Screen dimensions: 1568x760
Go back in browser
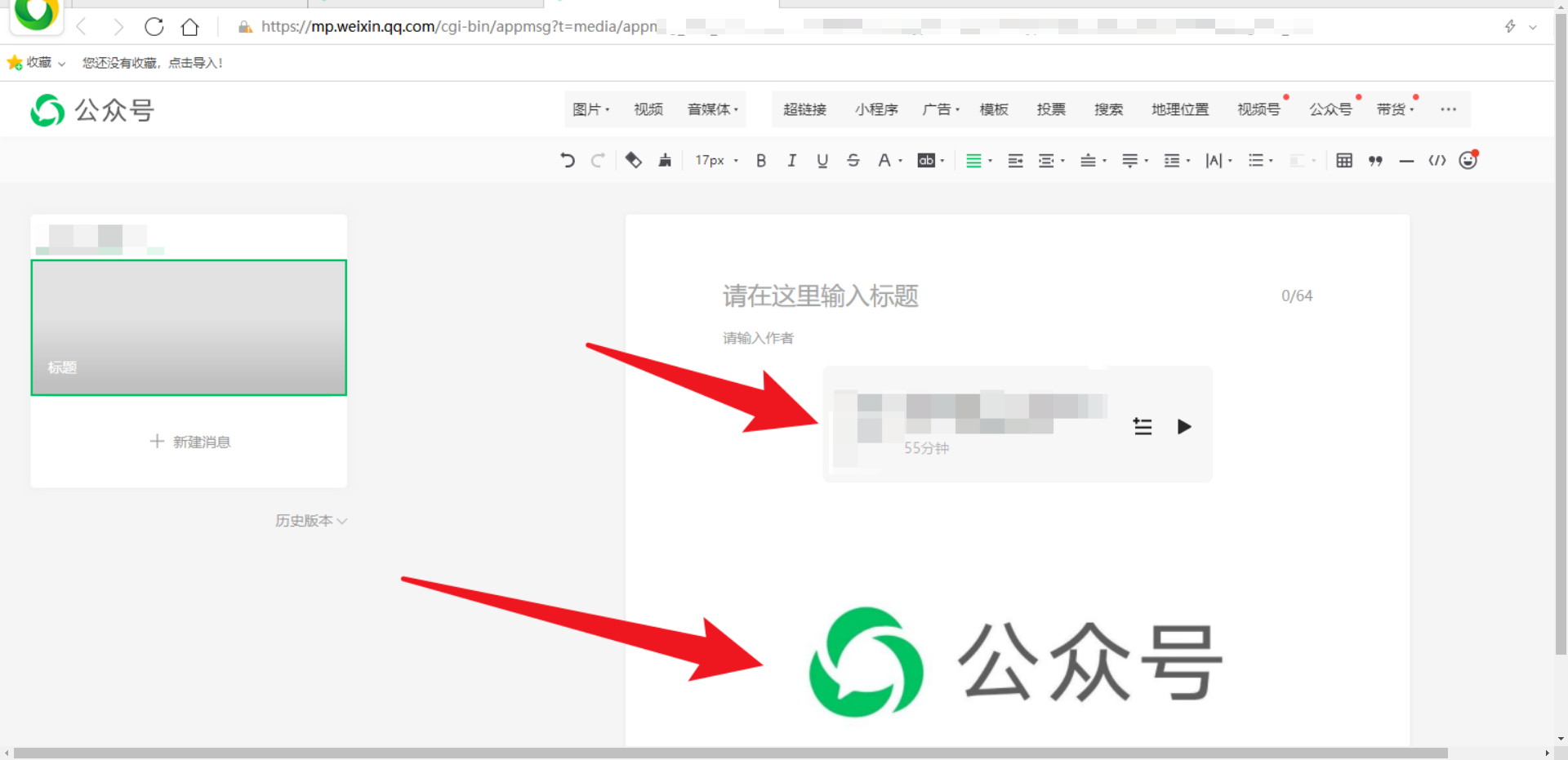82,27
